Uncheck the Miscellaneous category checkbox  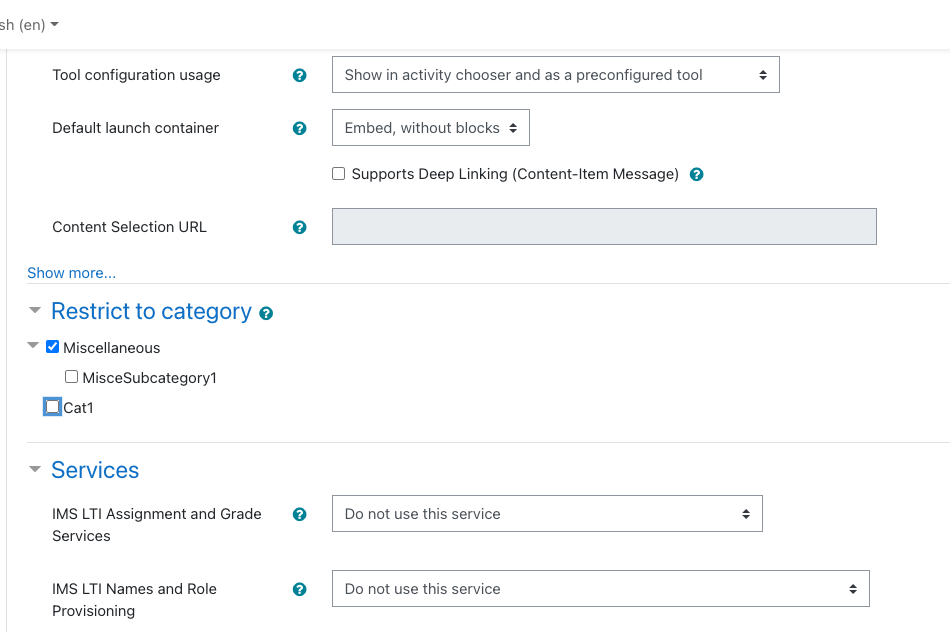click(53, 347)
